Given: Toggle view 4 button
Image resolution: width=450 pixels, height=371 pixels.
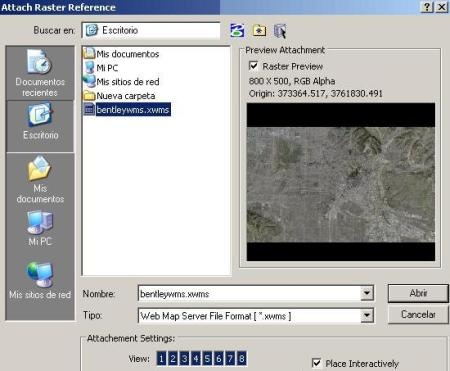Looking at the screenshot, I should pos(196,359).
